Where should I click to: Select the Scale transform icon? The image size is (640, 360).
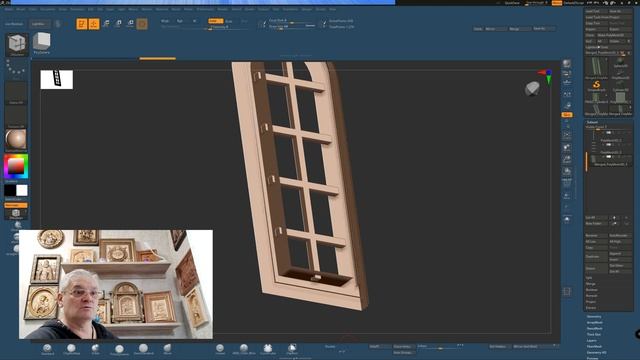pyautogui.click(x=118, y=24)
